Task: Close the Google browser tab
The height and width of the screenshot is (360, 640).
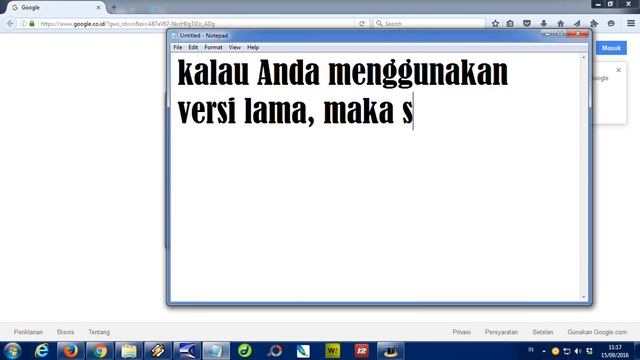Action: tap(98, 7)
